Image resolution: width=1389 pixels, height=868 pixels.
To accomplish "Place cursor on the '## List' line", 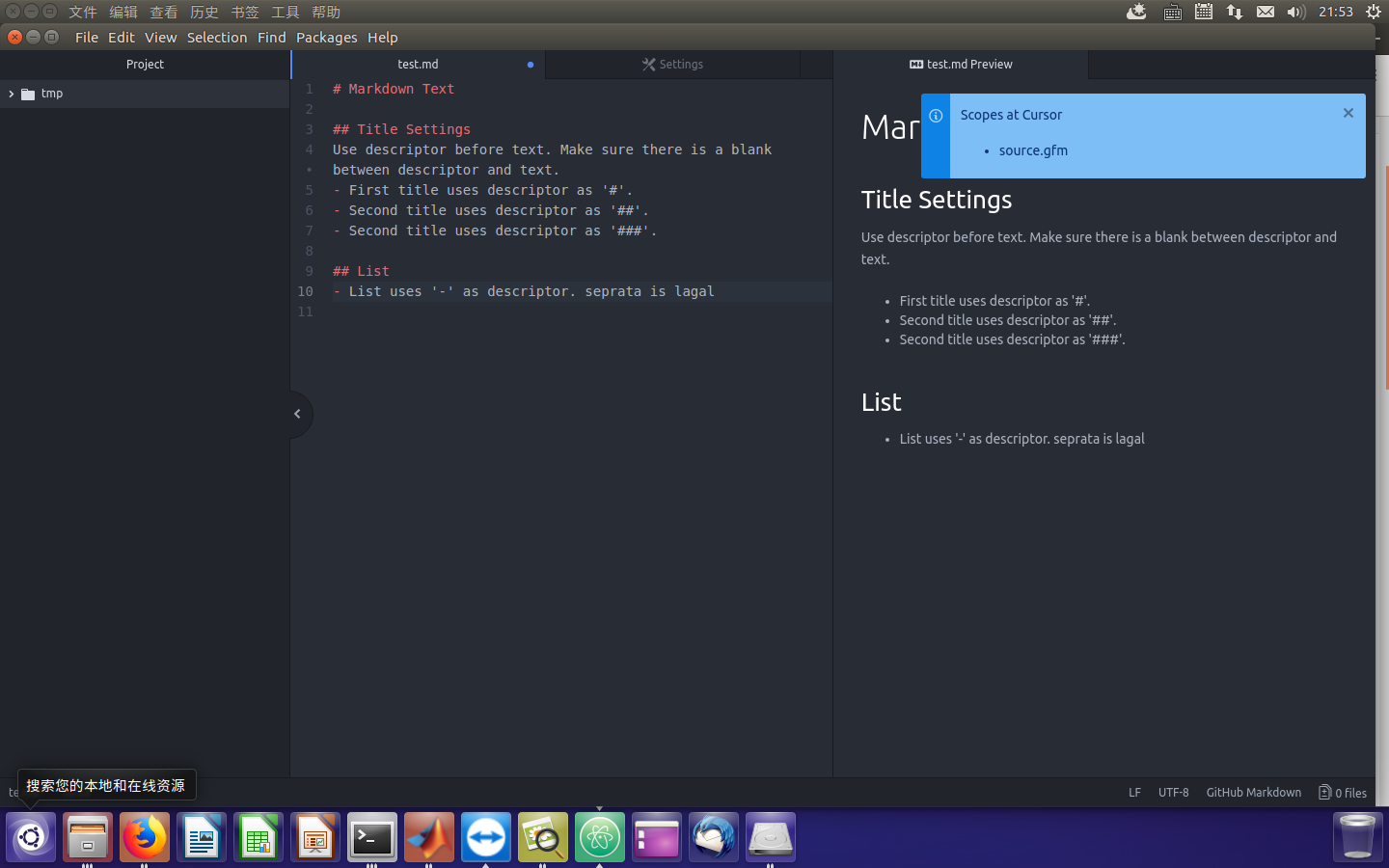I will [361, 271].
